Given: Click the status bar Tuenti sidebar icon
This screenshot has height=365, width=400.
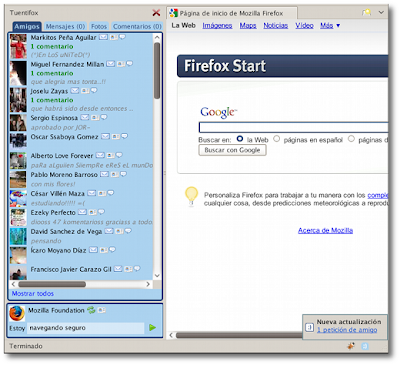Looking at the screenshot, I should (x=365, y=346).
